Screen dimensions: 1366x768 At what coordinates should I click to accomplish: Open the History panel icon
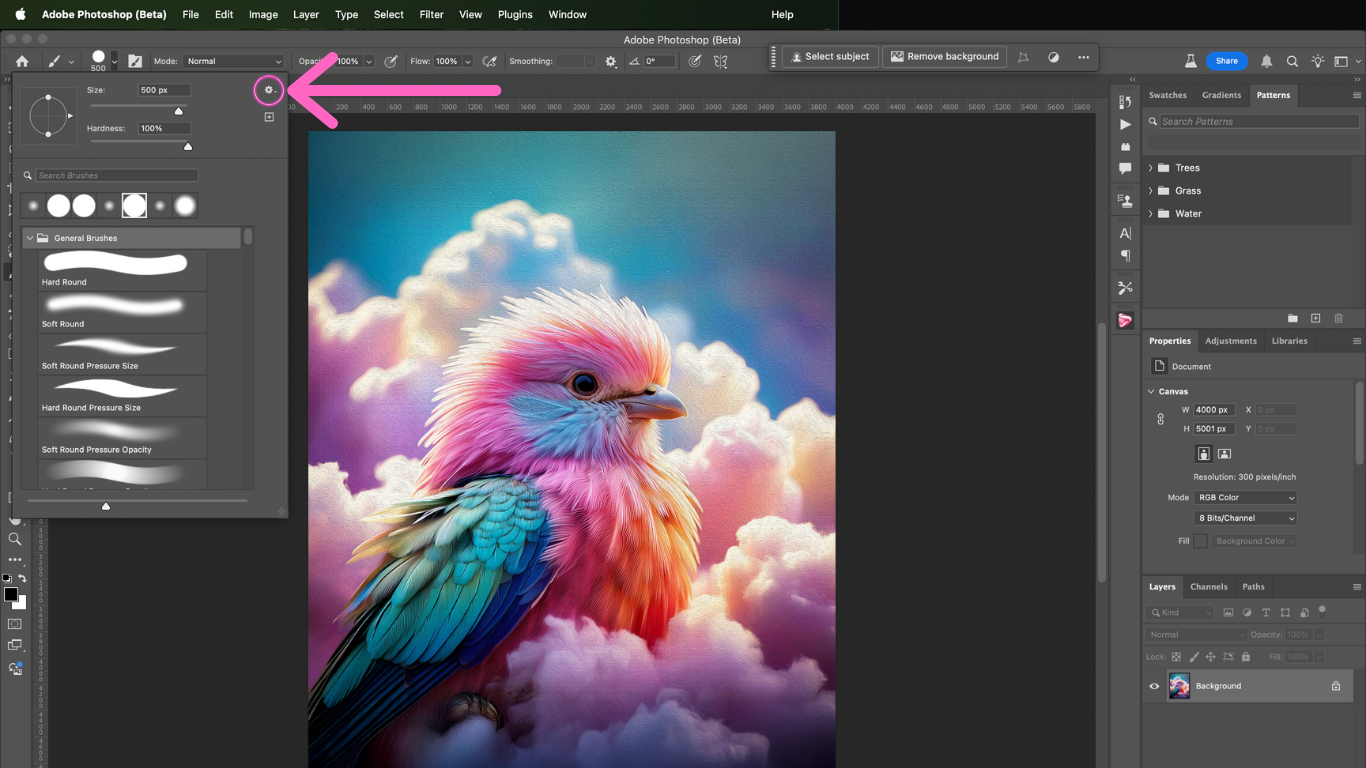click(1125, 101)
